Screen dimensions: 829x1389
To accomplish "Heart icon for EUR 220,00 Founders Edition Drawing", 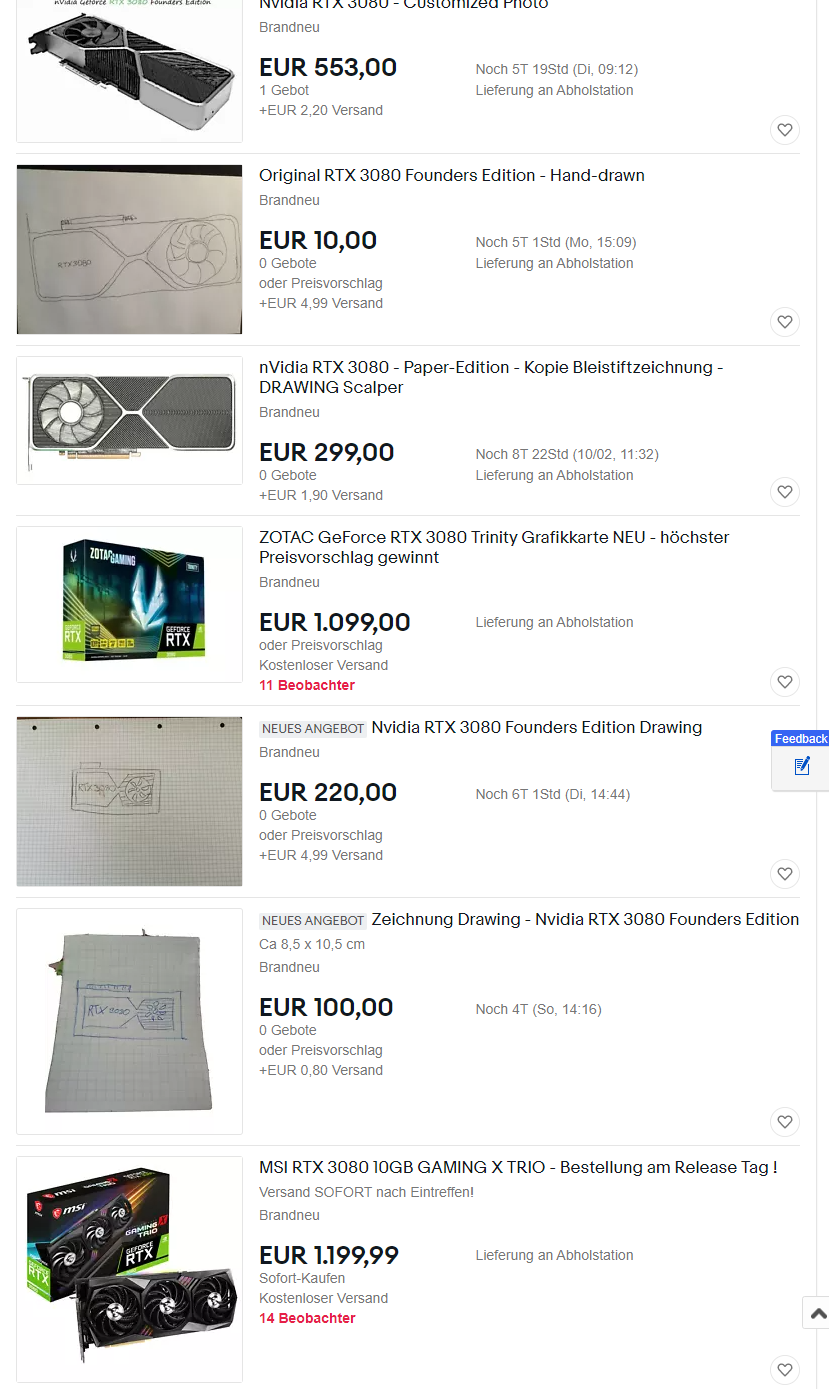I will 785,874.
